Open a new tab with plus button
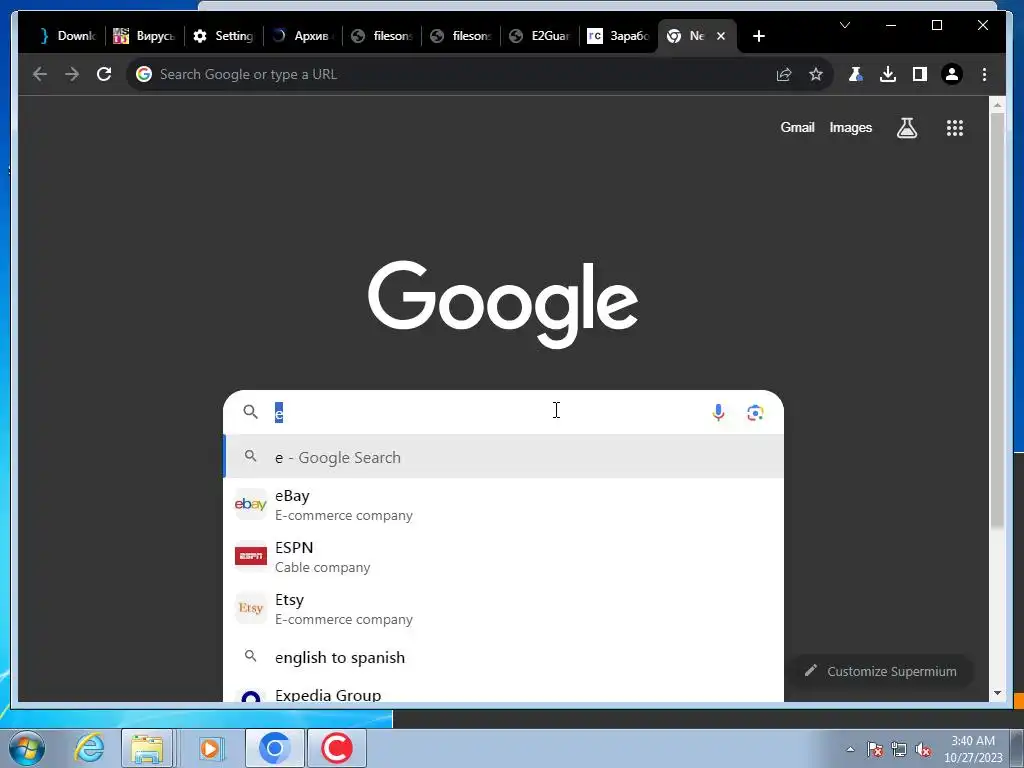This screenshot has width=1024, height=768. [758, 36]
